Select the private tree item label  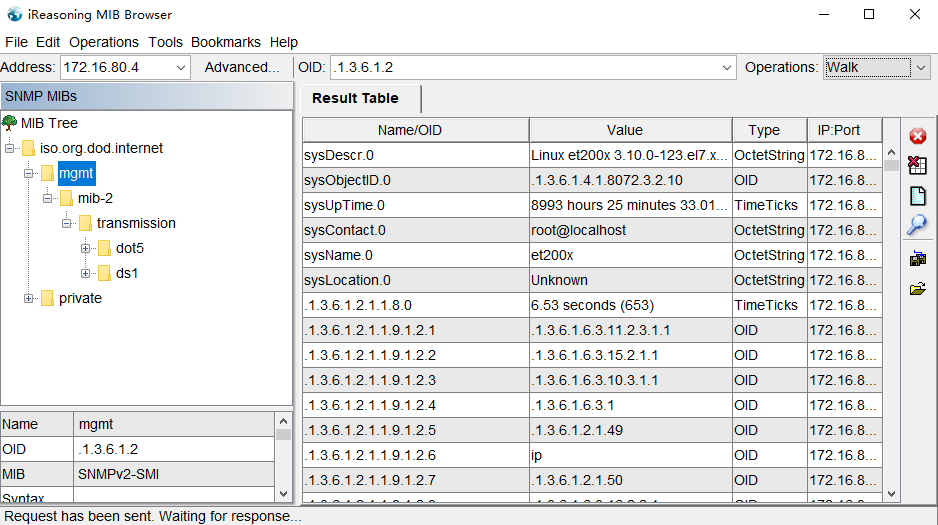click(x=80, y=298)
